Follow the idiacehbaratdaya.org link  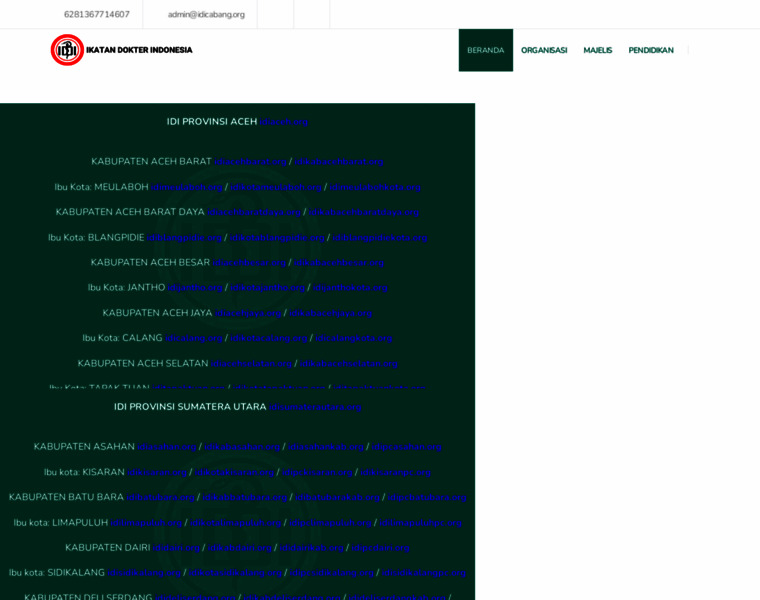(254, 212)
